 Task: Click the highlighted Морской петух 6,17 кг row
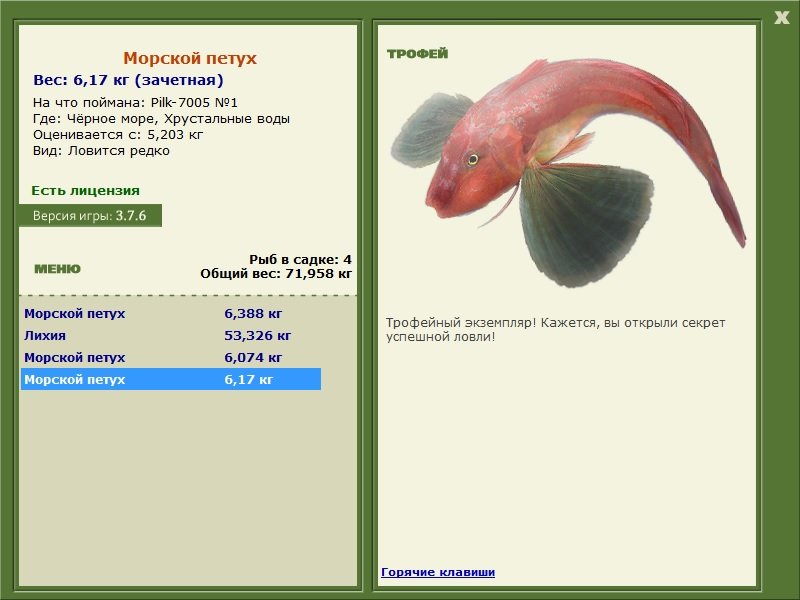click(x=170, y=379)
